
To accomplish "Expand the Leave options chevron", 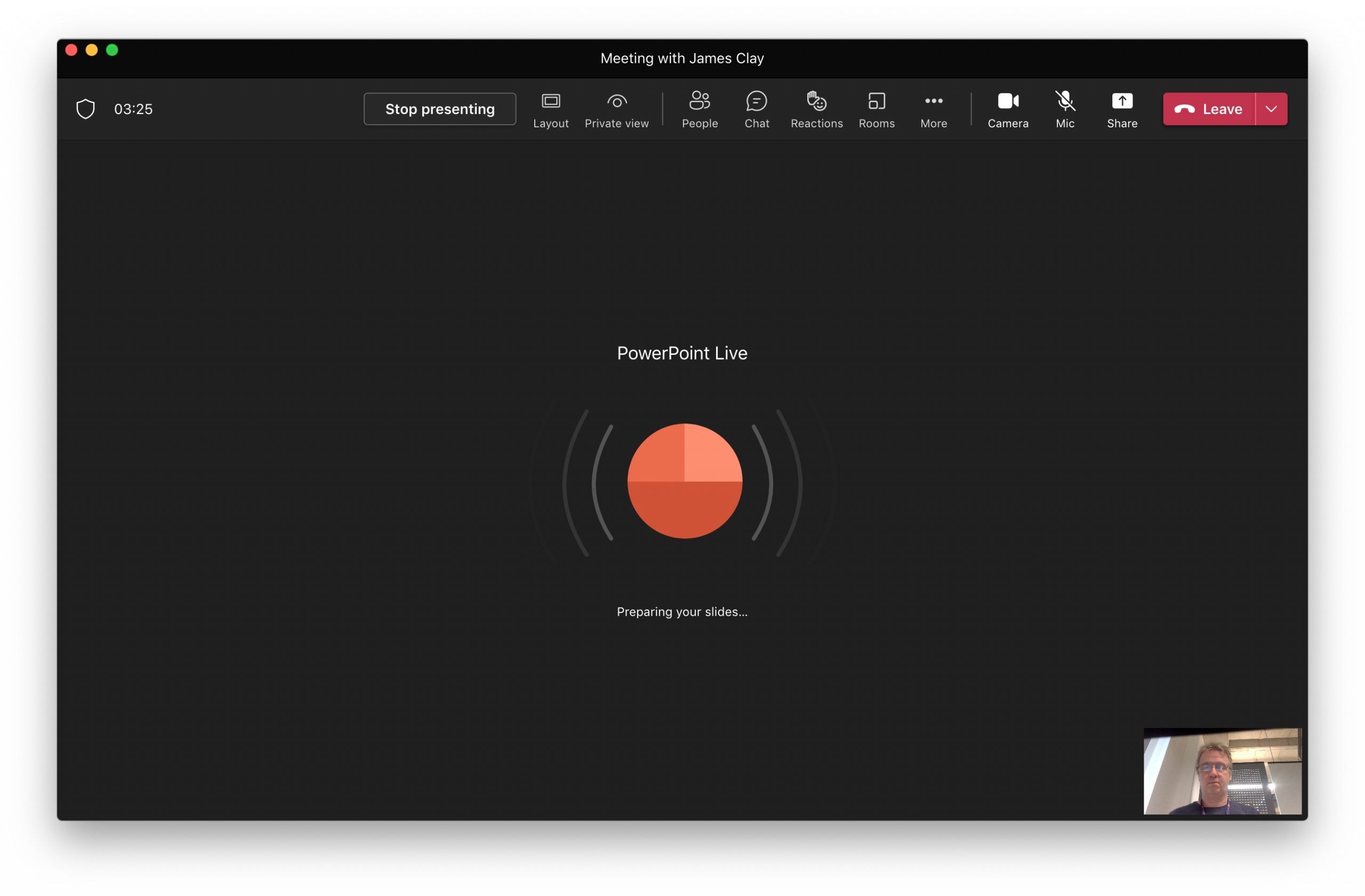I will point(1272,109).
